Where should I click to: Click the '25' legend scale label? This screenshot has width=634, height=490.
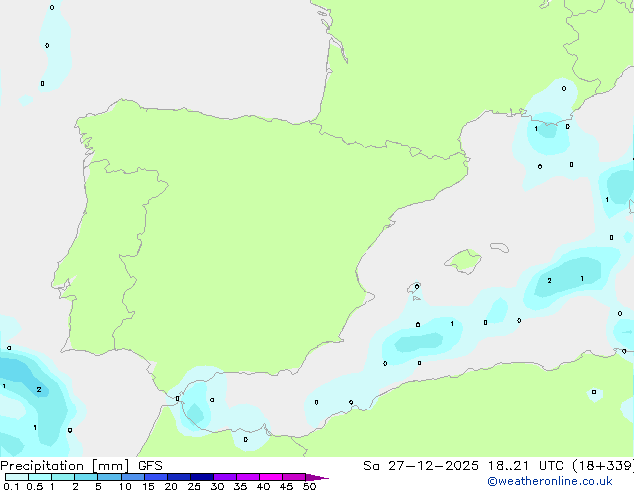click(x=194, y=486)
